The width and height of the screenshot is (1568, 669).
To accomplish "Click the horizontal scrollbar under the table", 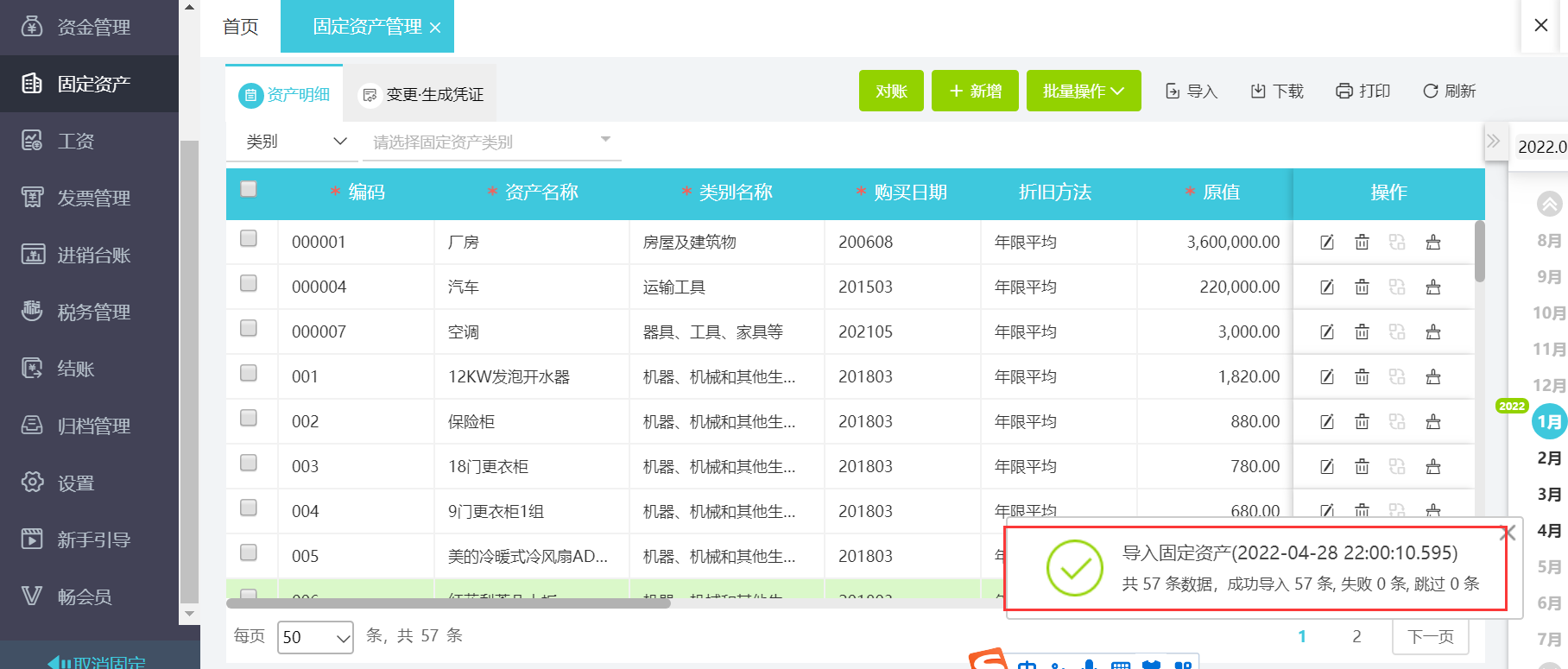I will pyautogui.click(x=449, y=603).
